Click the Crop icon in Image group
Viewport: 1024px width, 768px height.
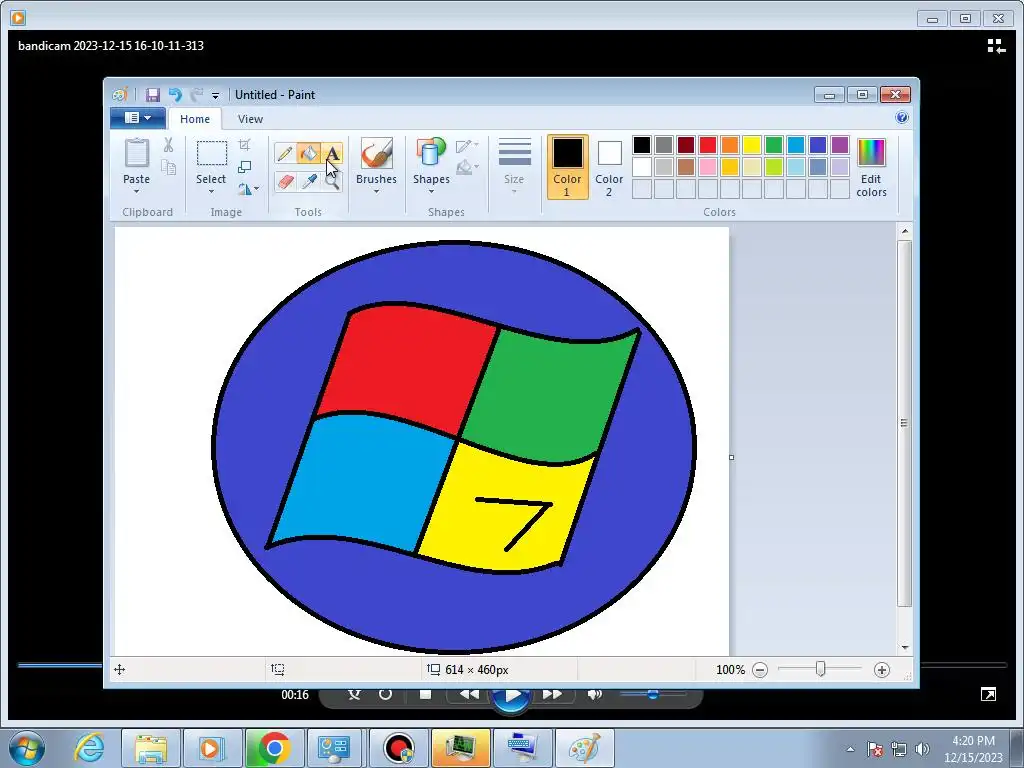[245, 145]
